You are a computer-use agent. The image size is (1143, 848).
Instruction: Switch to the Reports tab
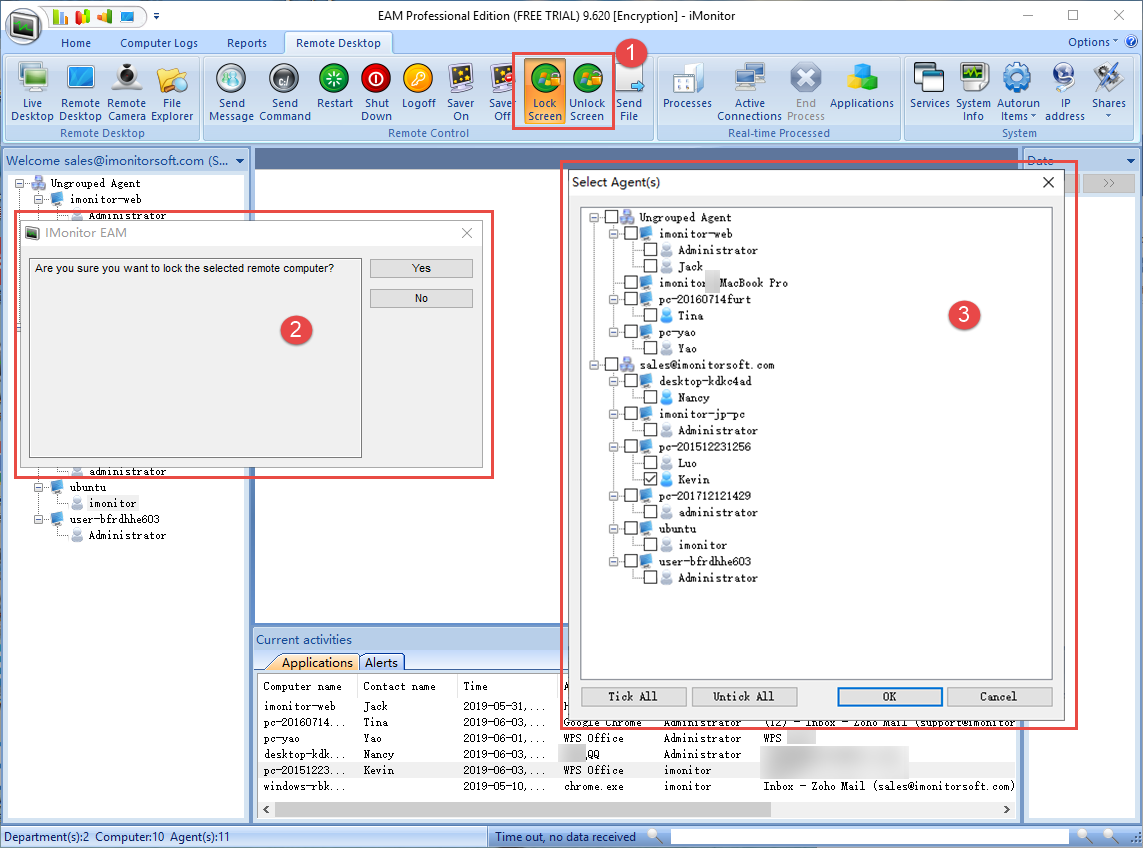pos(246,43)
